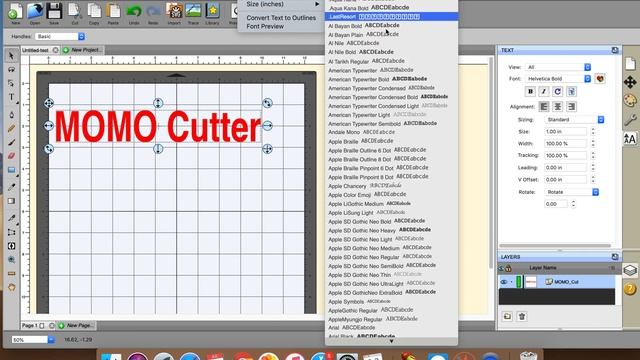Click the green color bar of MOMO_Cut layer

519,282
